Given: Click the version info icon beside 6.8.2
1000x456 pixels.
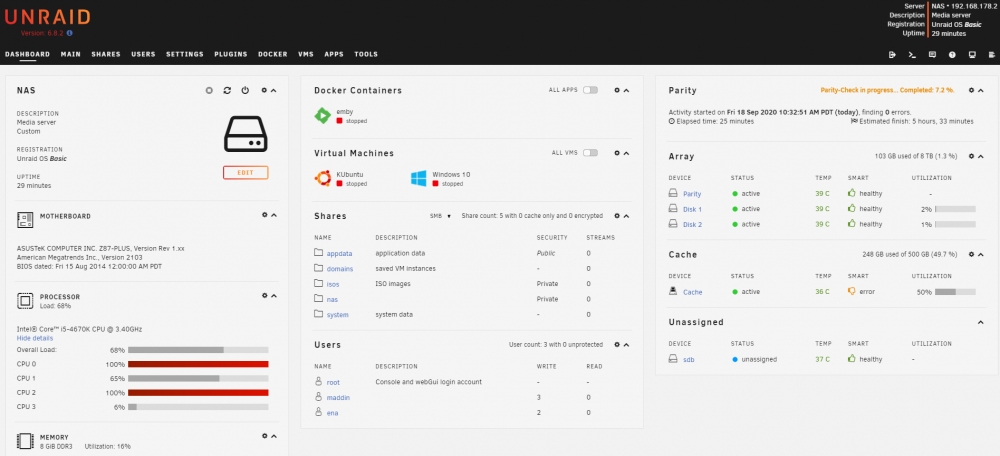Looking at the screenshot, I should tap(70, 33).
